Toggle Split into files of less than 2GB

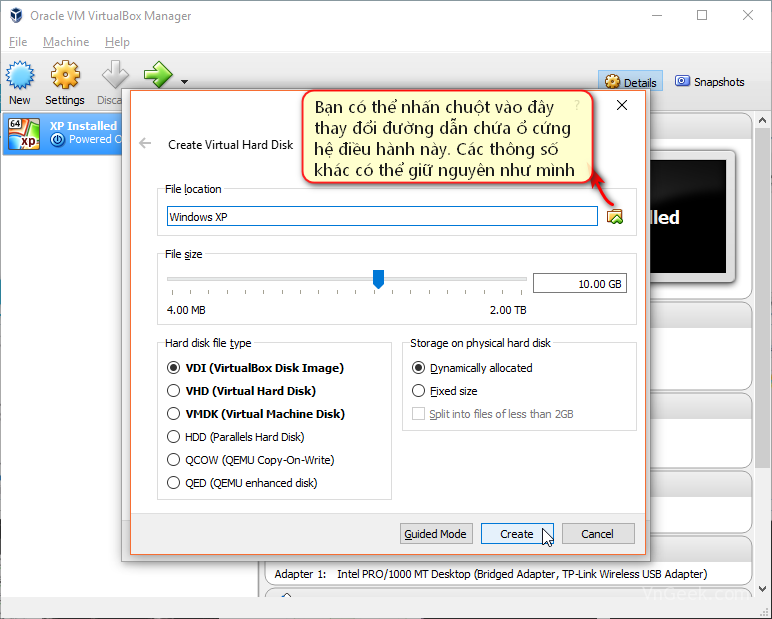[x=493, y=414]
